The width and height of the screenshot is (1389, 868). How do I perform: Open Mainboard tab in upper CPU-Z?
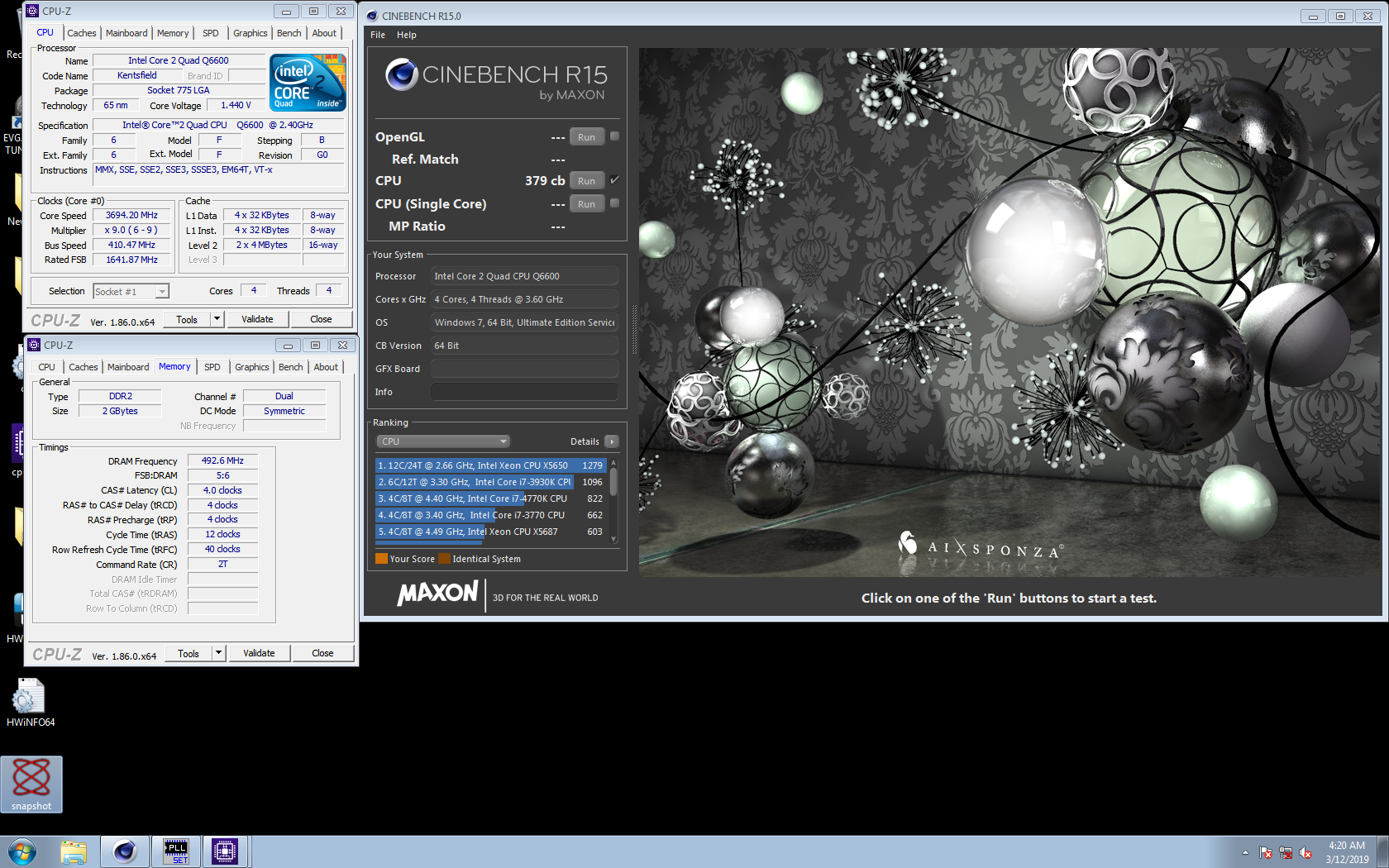tap(126, 33)
